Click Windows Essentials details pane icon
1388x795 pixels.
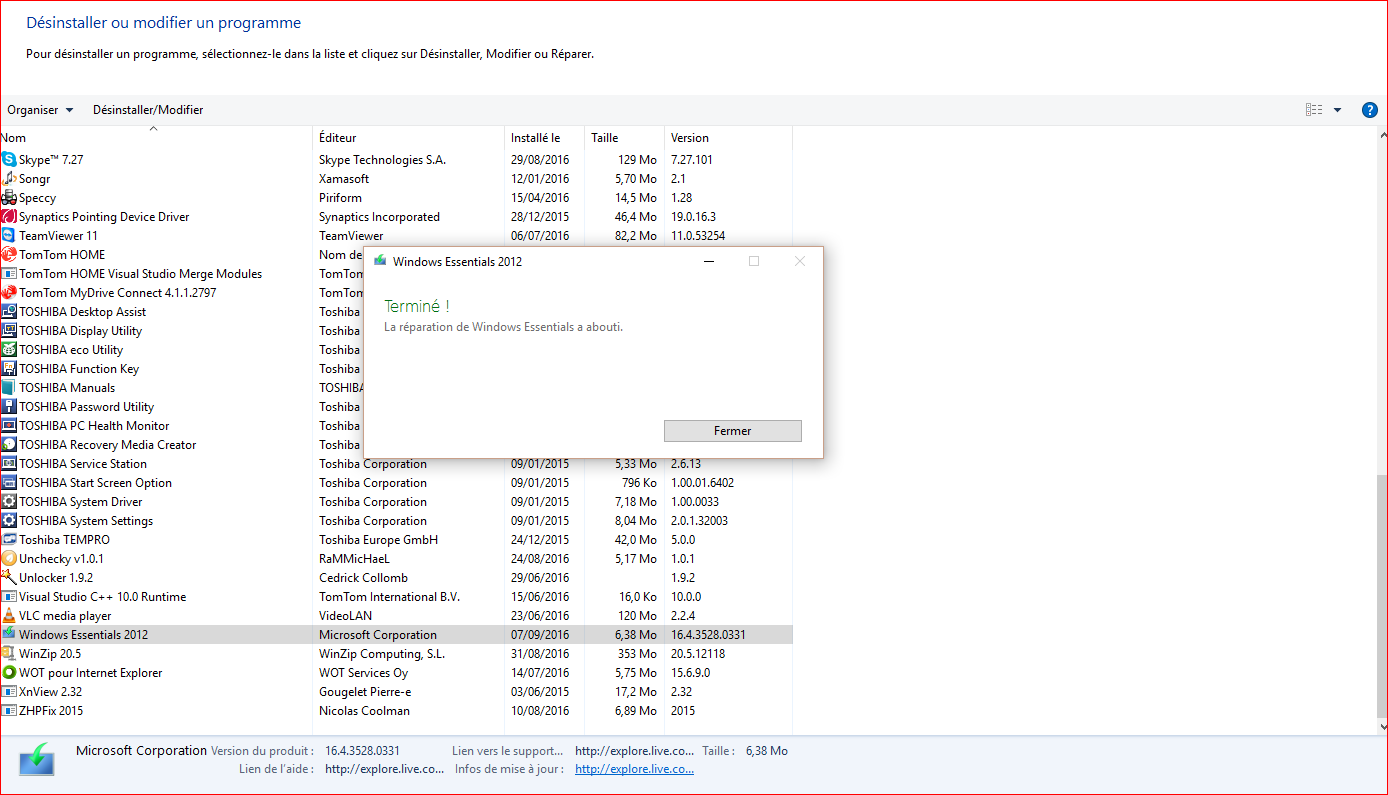pyautogui.click(x=37, y=759)
